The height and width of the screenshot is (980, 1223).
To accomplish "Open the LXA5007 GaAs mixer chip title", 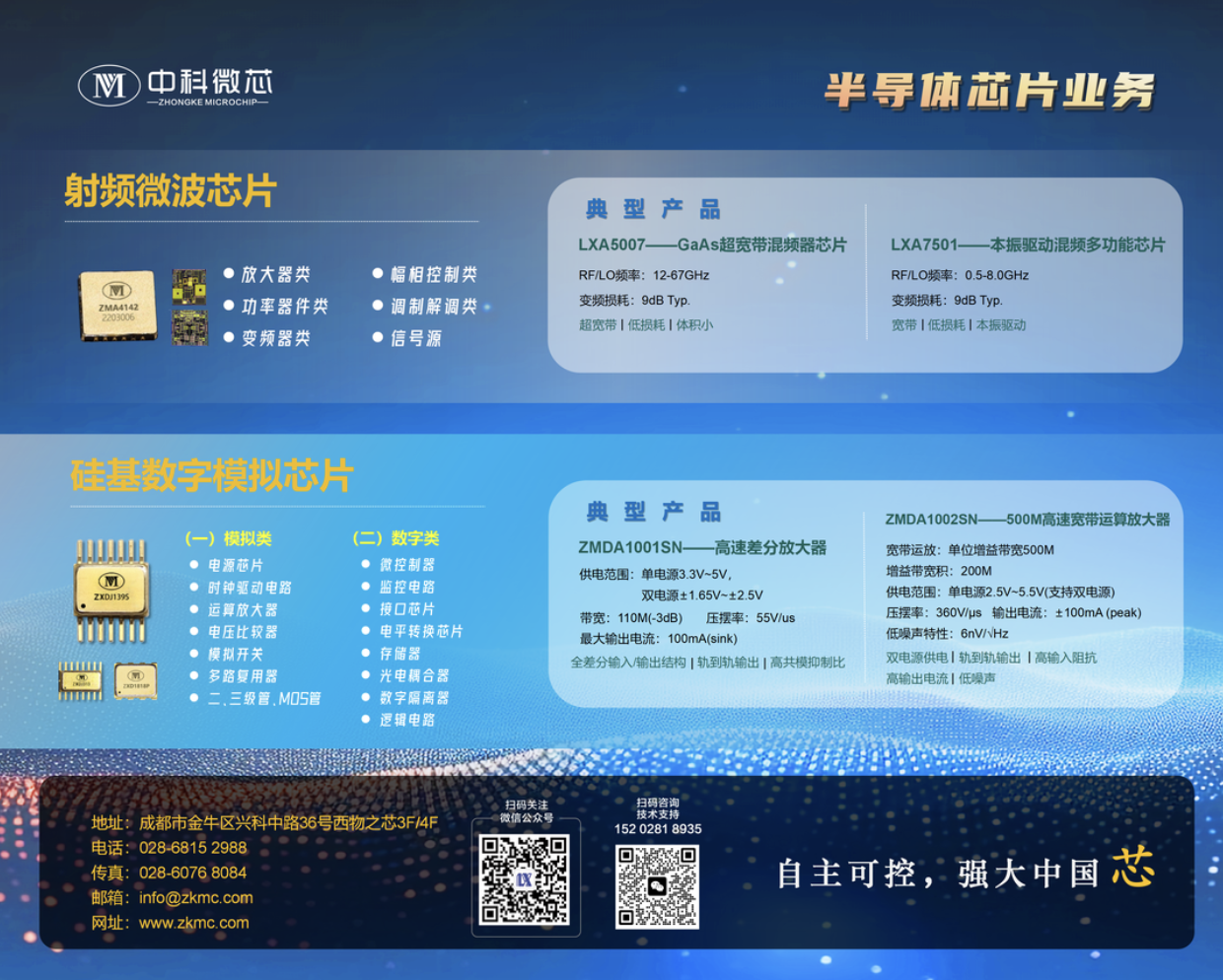I will [x=712, y=245].
